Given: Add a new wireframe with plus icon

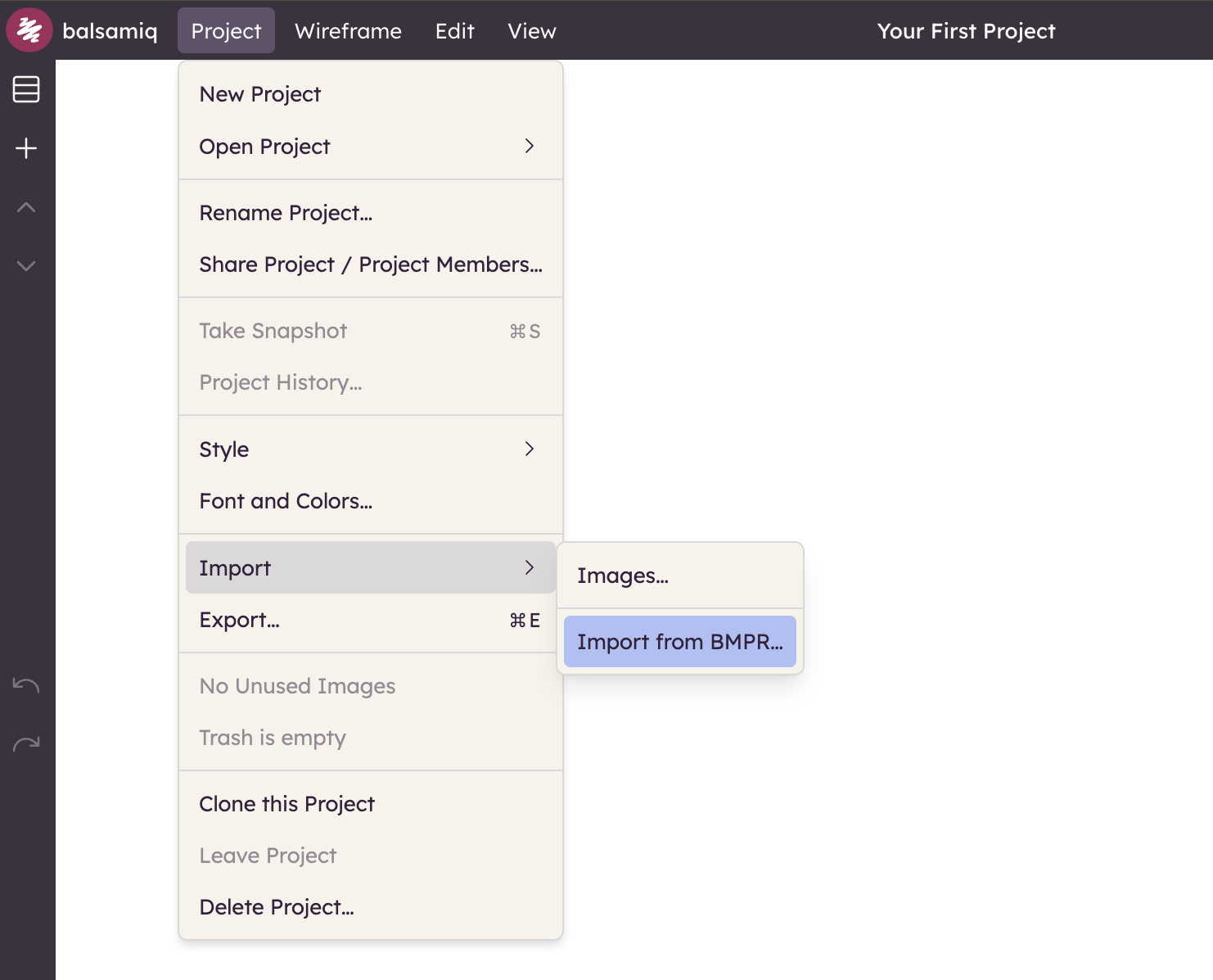Looking at the screenshot, I should click(26, 148).
